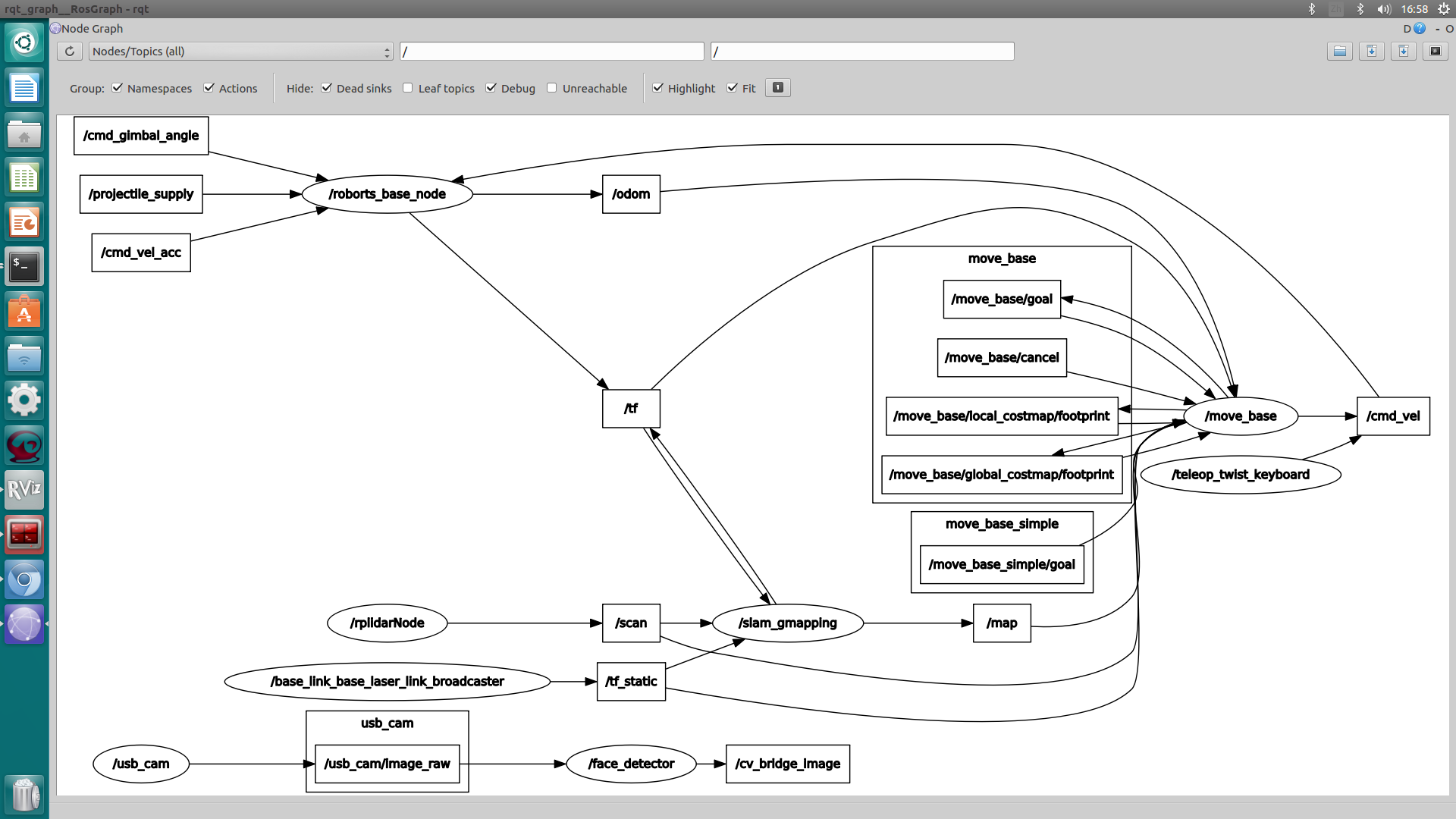Open the Zh input method indicator menu
This screenshot has width=1456, height=819.
[x=1335, y=9]
